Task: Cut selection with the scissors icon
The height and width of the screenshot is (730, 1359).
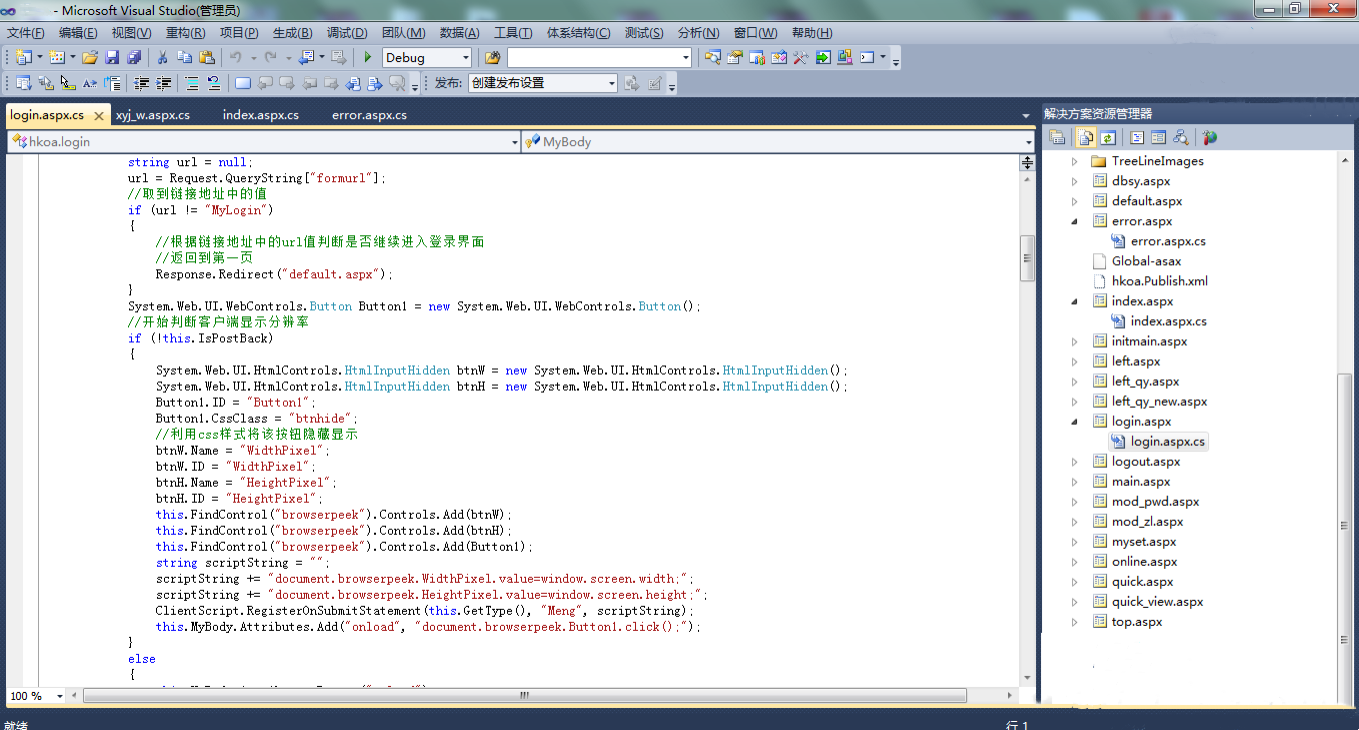Action: coord(161,57)
